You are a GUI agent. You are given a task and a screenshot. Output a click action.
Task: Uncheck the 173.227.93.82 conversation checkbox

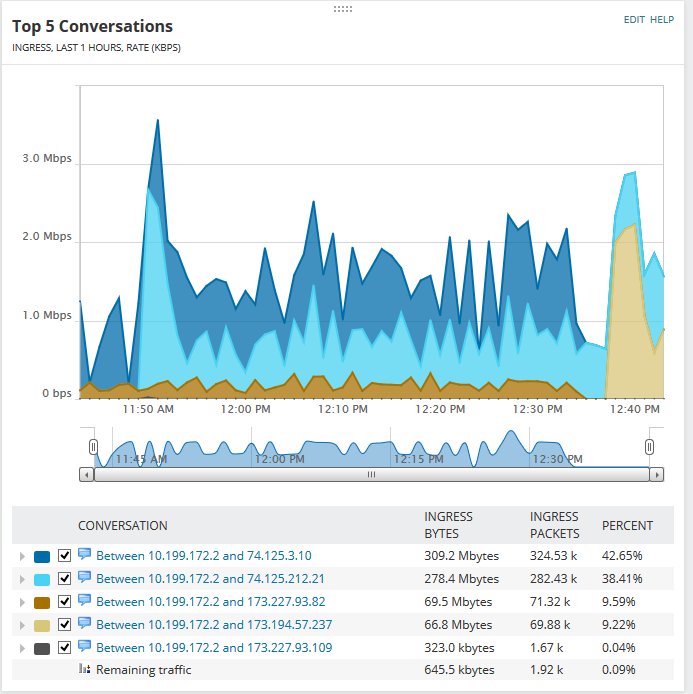[65, 602]
